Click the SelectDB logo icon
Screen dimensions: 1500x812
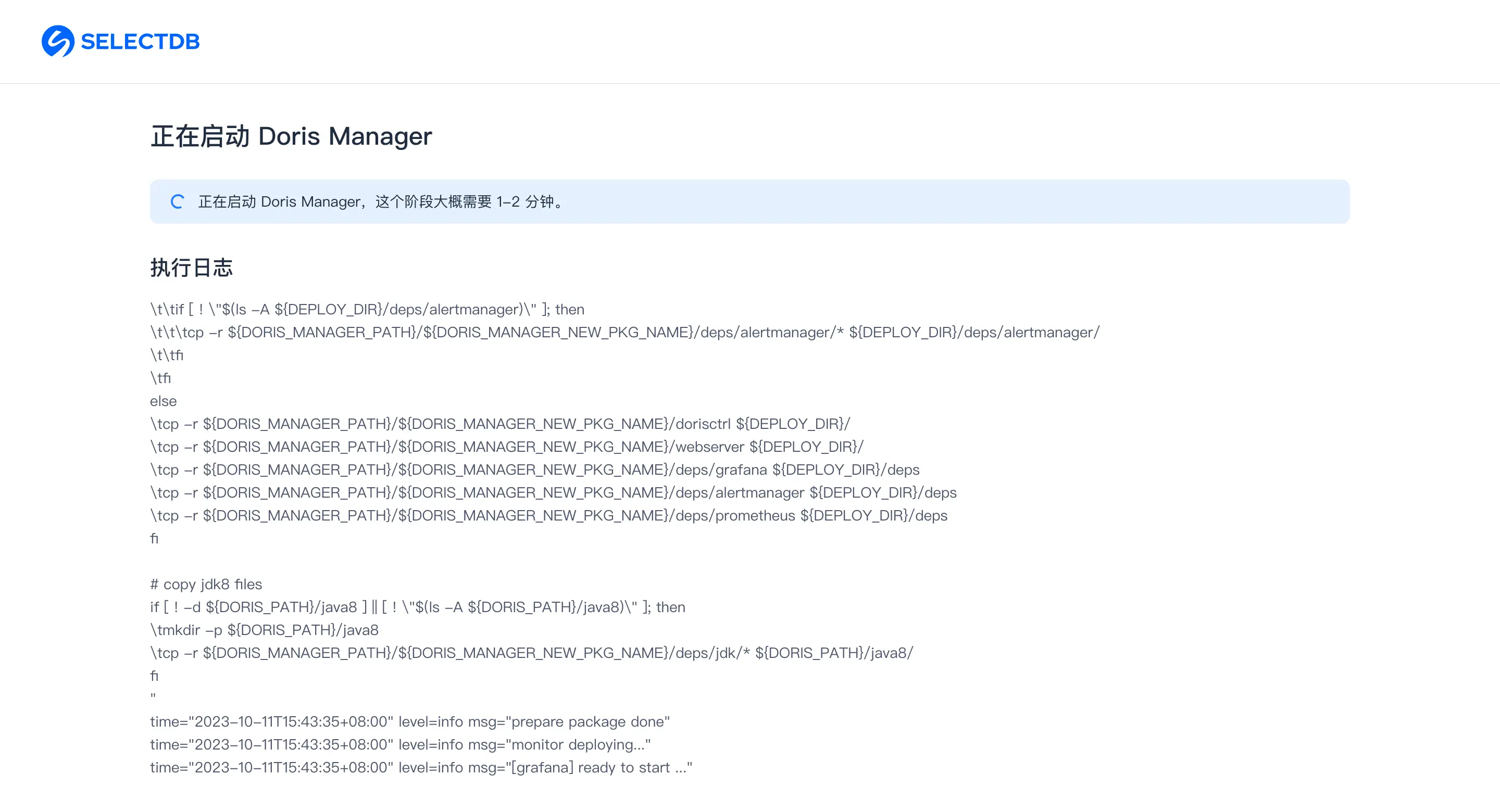pyautogui.click(x=58, y=41)
